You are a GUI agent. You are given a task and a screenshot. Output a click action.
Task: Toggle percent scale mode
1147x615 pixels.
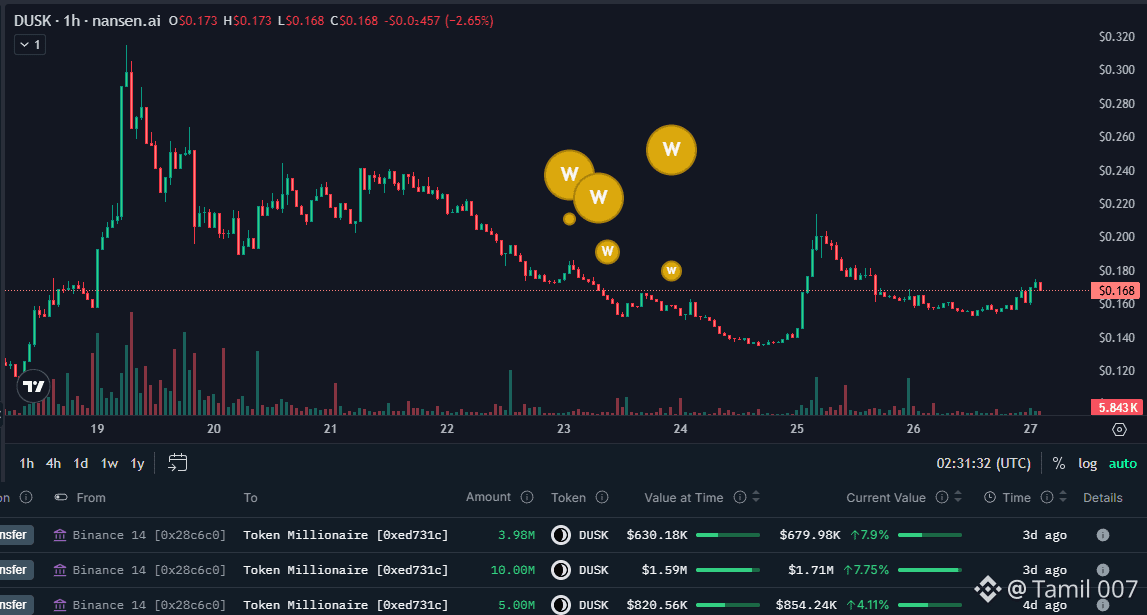pyautogui.click(x=1058, y=464)
